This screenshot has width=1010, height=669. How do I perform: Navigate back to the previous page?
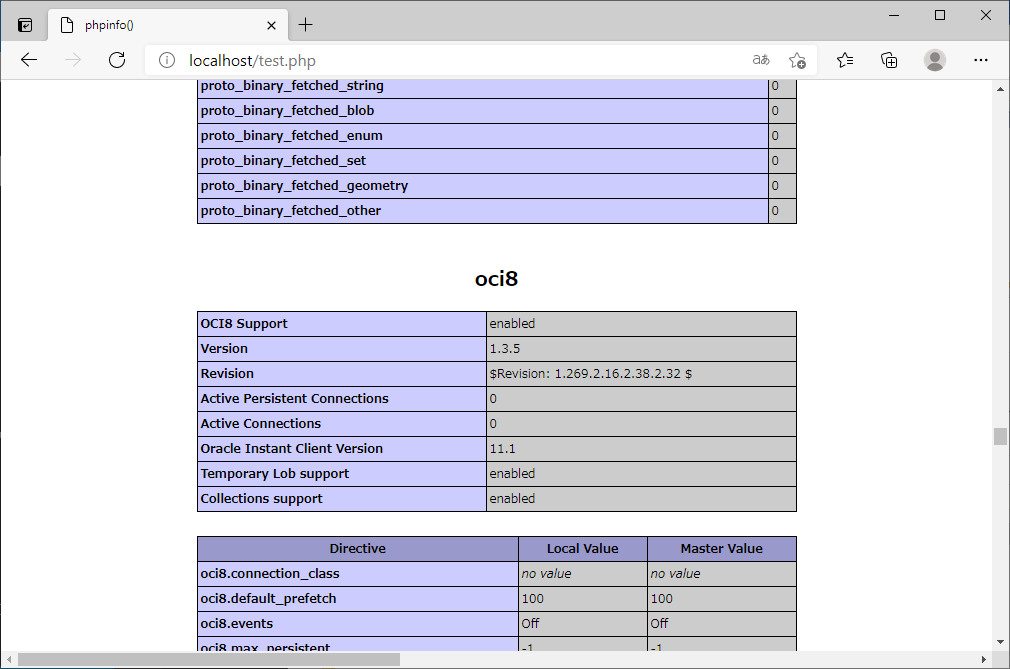[28, 60]
